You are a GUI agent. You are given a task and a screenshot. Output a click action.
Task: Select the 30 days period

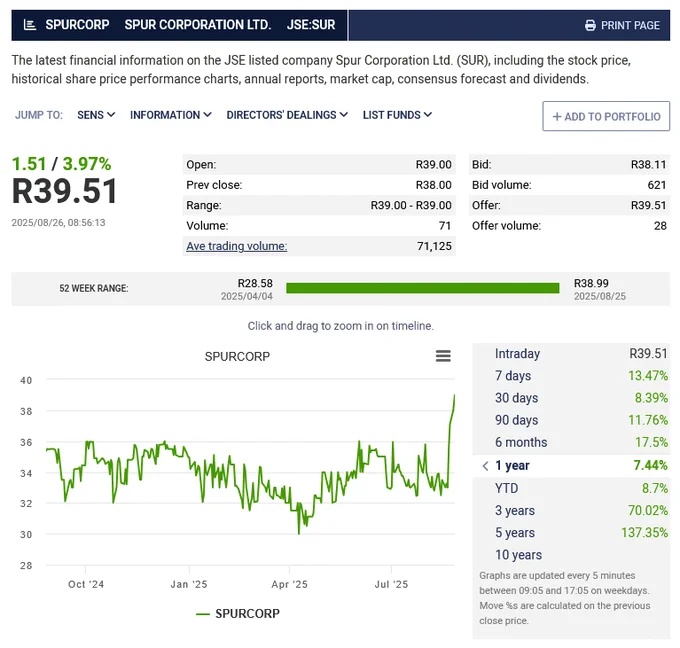tap(571, 398)
